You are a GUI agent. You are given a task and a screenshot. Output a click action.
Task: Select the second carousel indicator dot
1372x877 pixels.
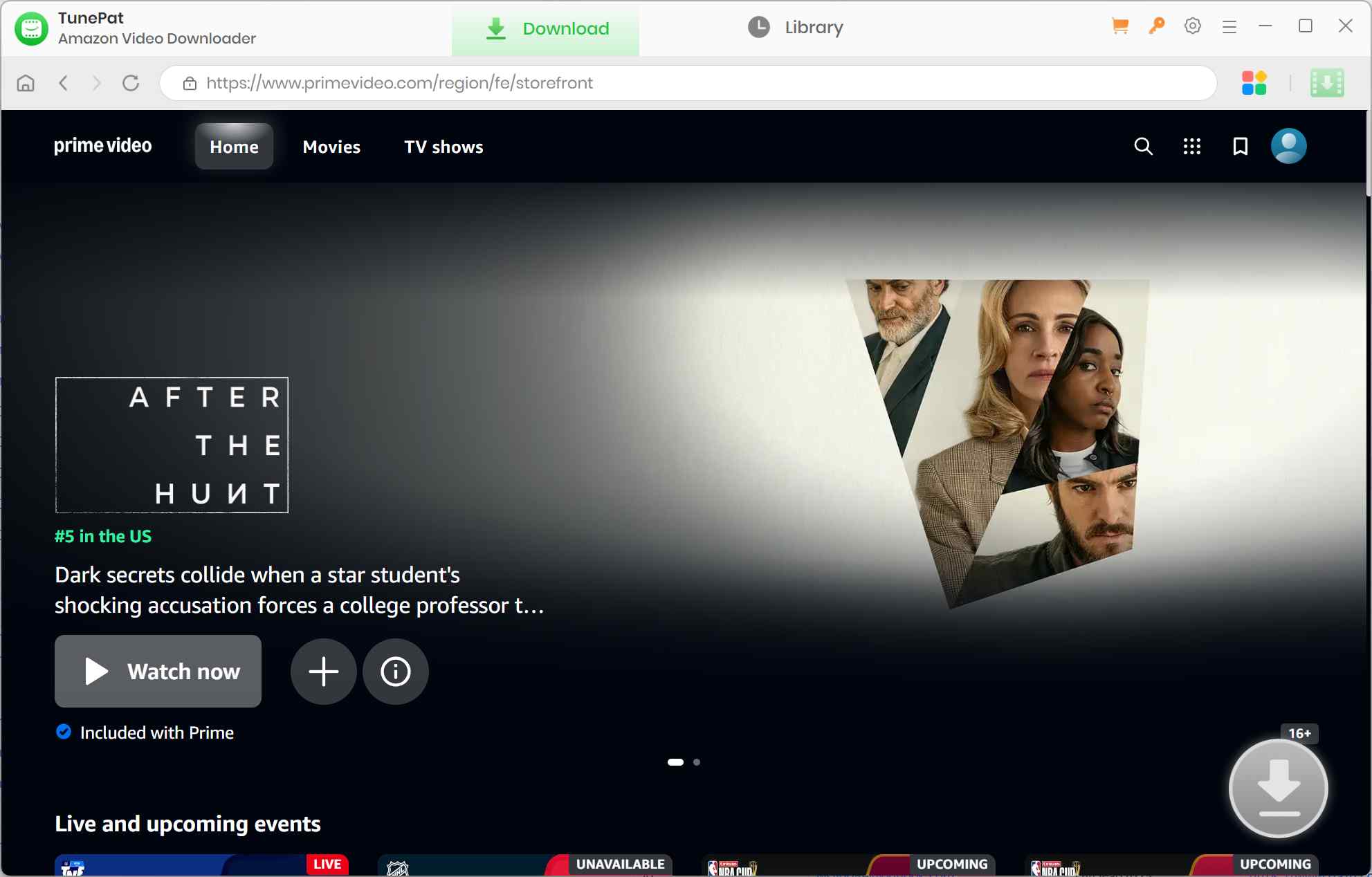pos(697,761)
